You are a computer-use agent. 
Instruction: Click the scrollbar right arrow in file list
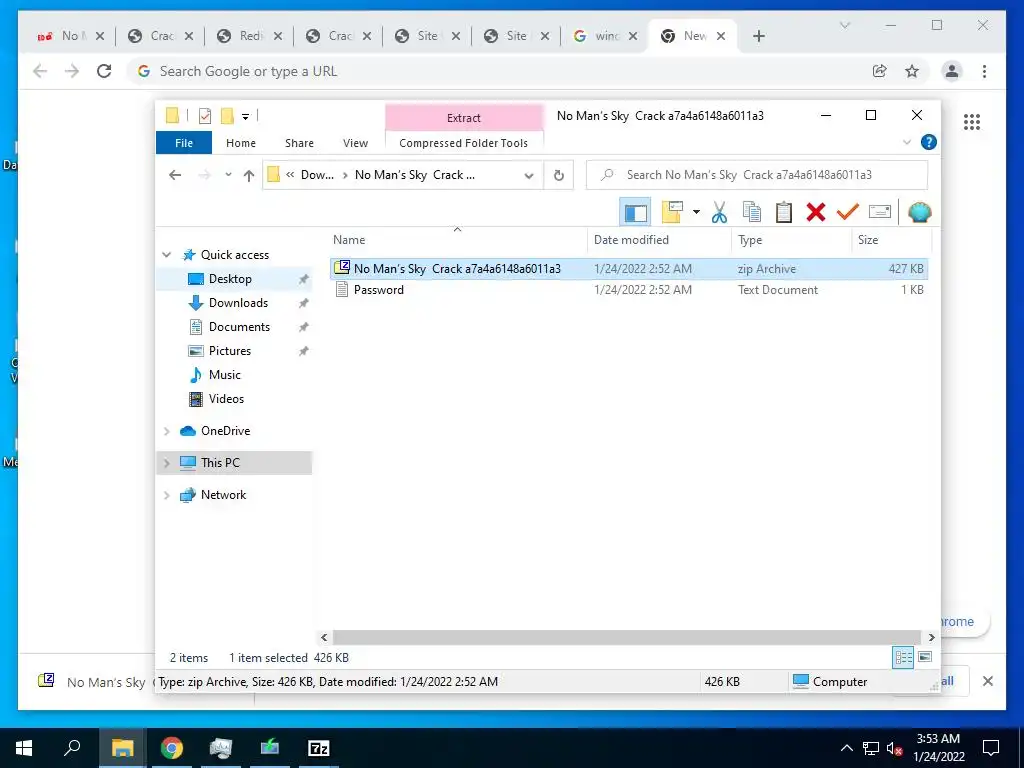tap(931, 637)
